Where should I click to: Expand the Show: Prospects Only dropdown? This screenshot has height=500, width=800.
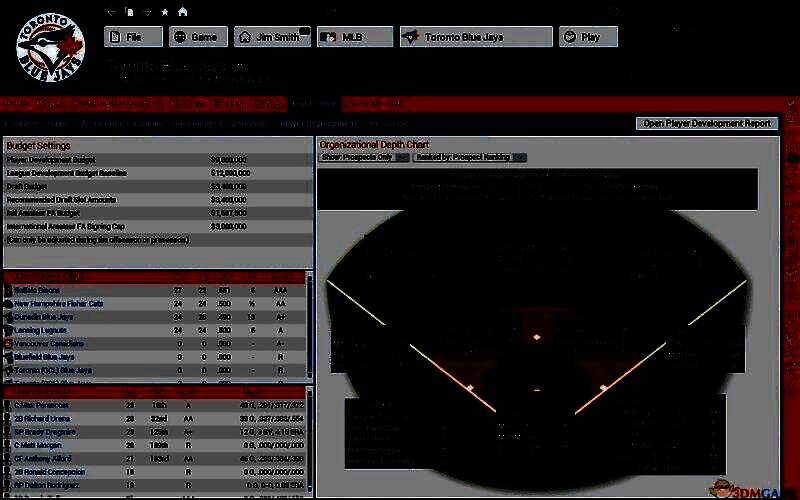364,157
